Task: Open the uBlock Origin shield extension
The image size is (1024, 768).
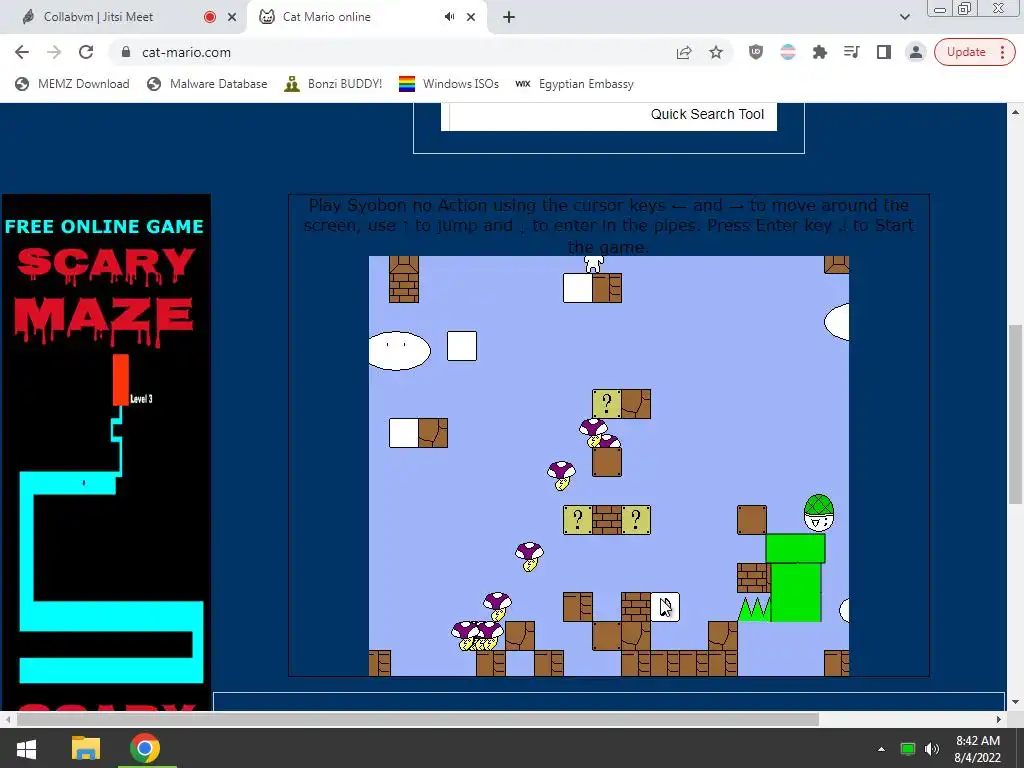Action: coord(756,52)
